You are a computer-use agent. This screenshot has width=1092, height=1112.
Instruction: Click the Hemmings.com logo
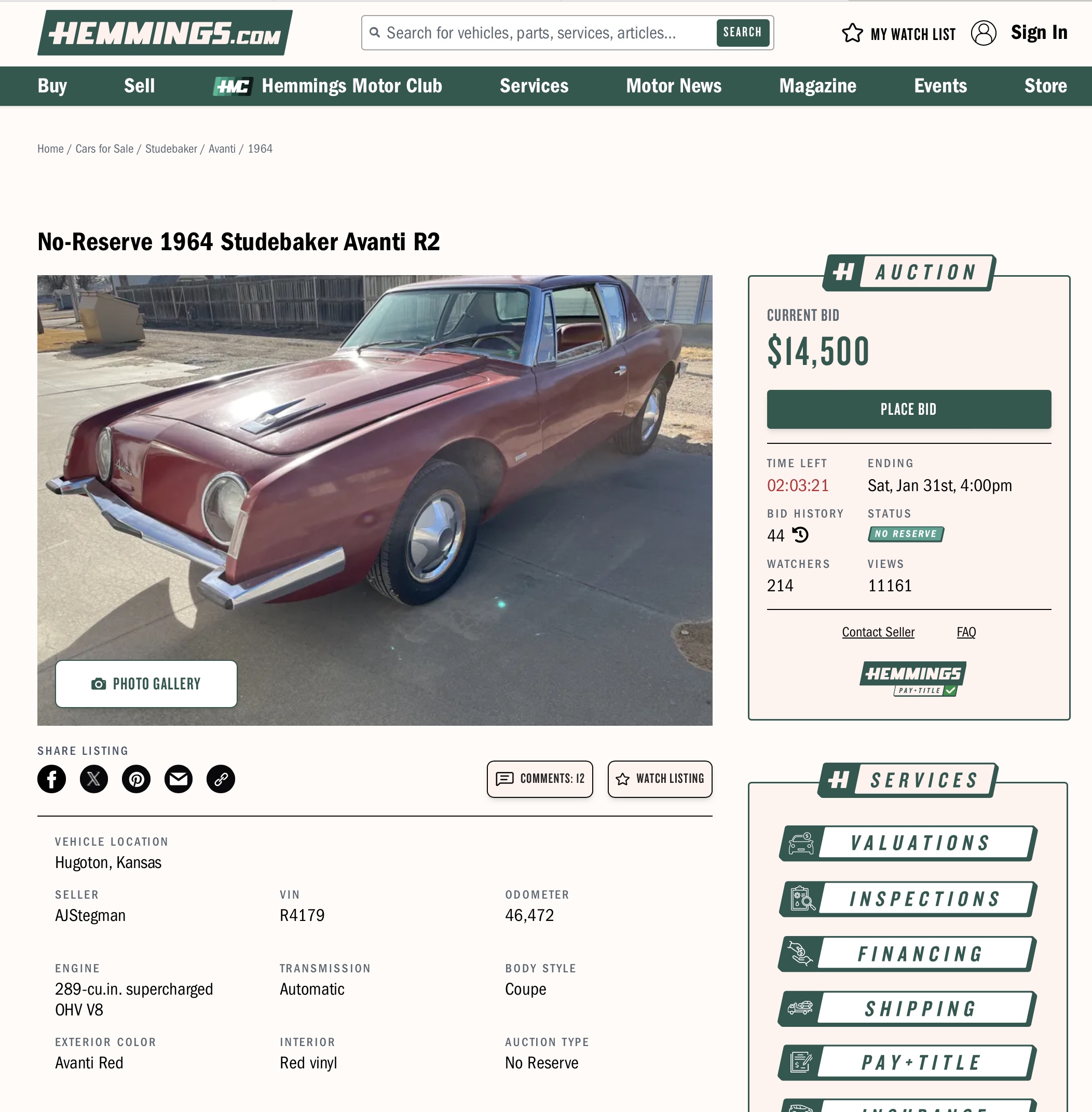pyautogui.click(x=165, y=33)
